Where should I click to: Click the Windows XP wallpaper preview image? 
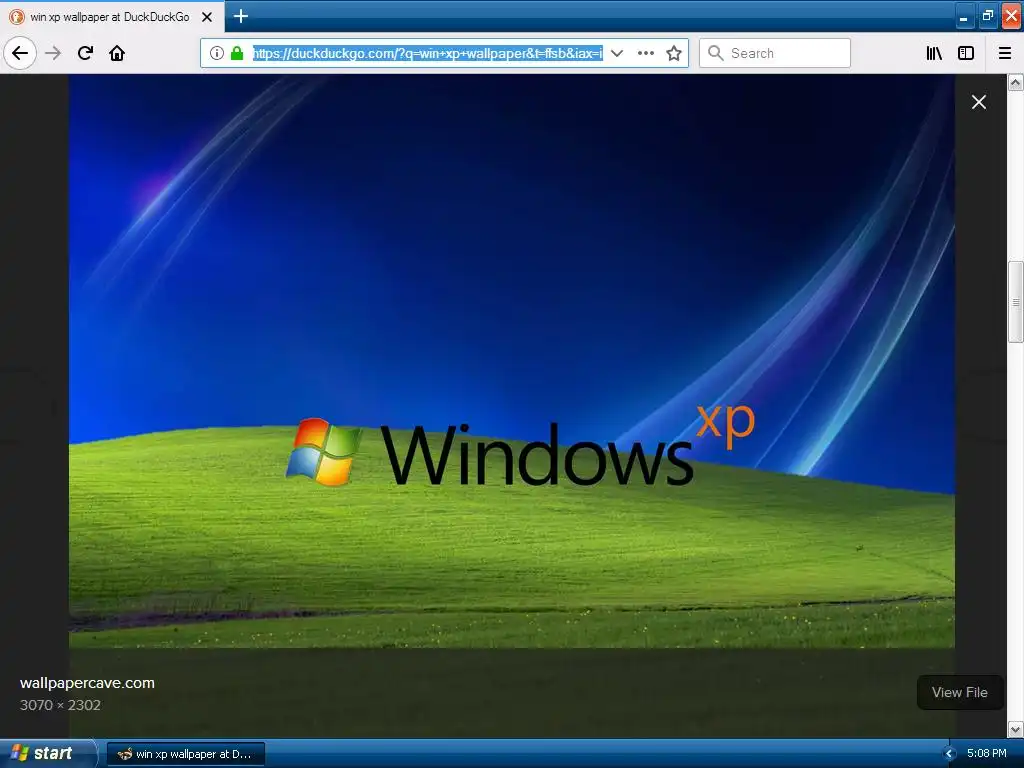512,361
